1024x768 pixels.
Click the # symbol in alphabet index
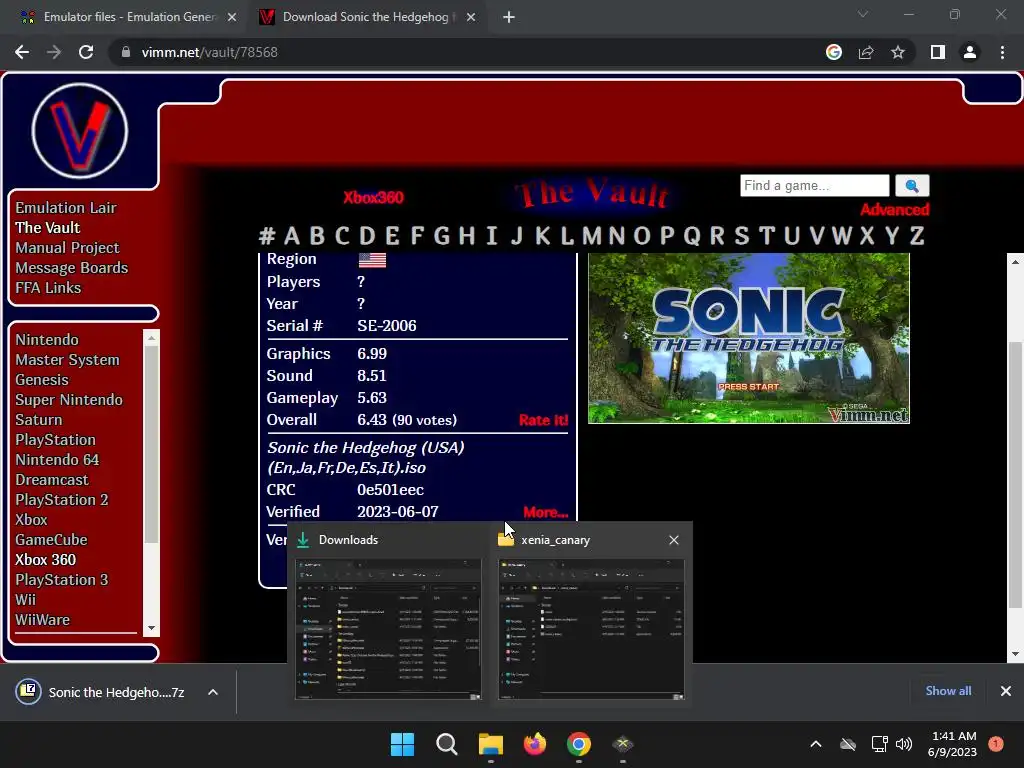tap(266, 236)
